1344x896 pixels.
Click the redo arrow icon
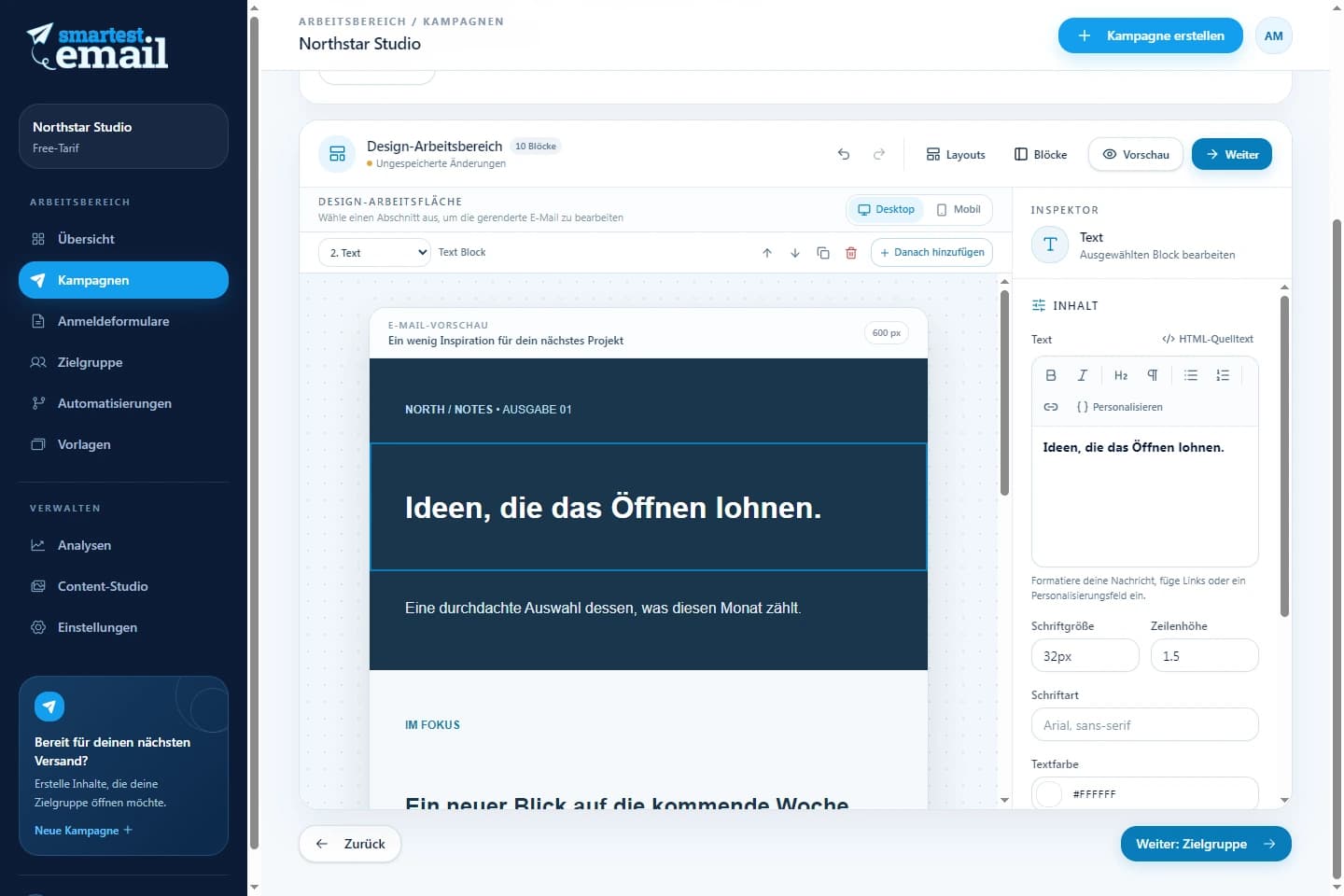coord(879,154)
